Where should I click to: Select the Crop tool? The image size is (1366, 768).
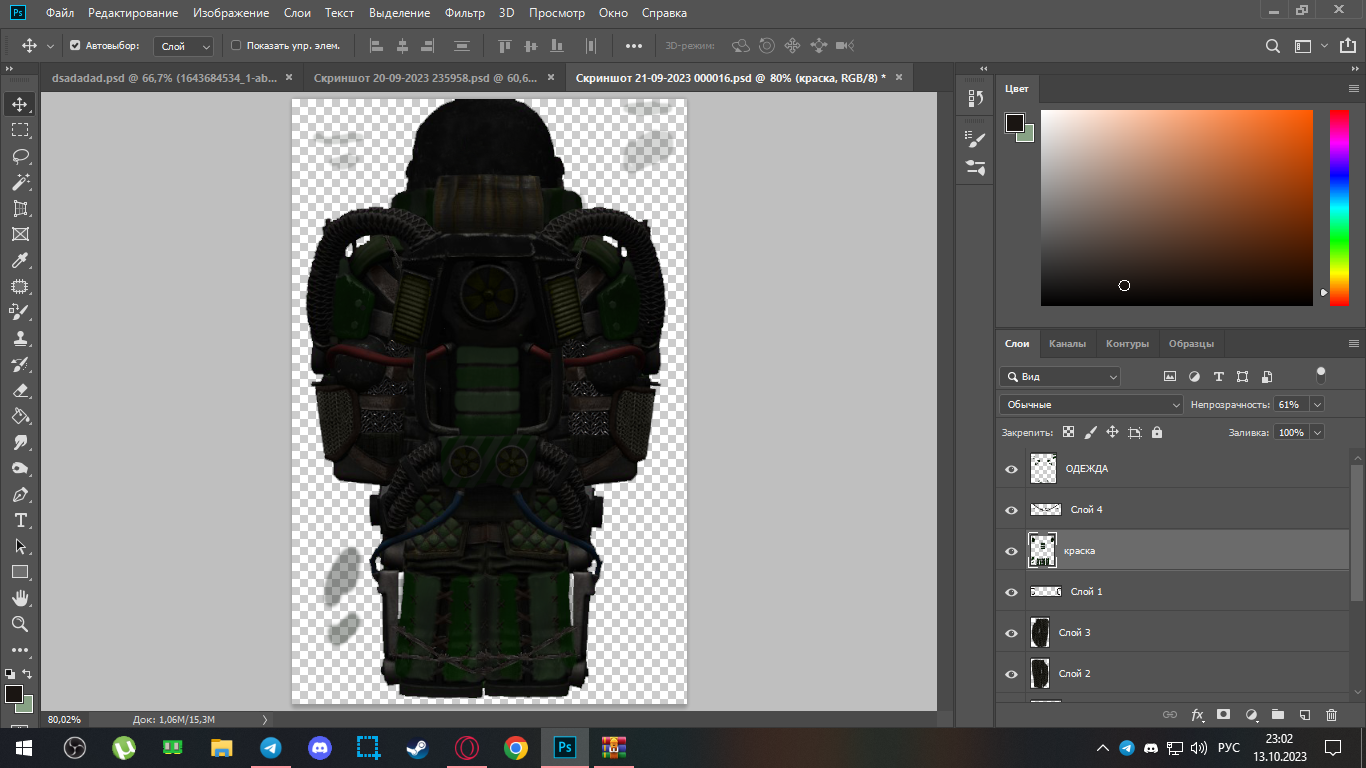click(x=20, y=208)
